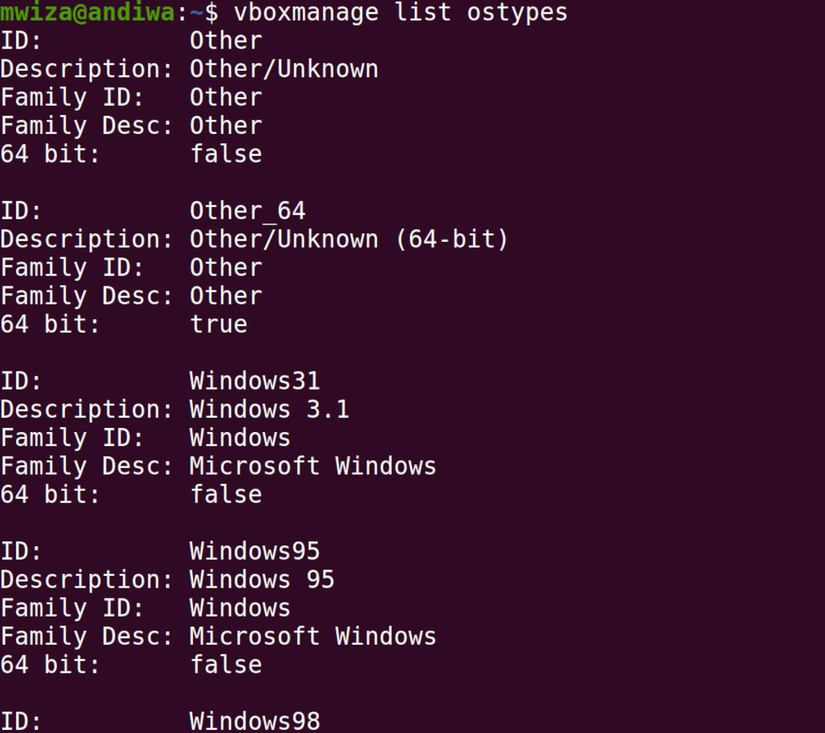
Task: Click the 'Other/Unknown' description value
Action: coord(284,69)
